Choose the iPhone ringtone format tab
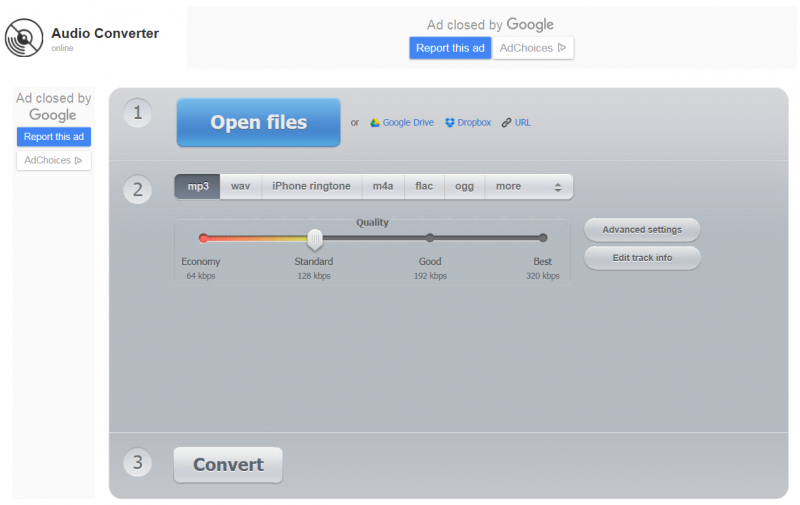This screenshot has height=505, width=800. click(x=311, y=186)
